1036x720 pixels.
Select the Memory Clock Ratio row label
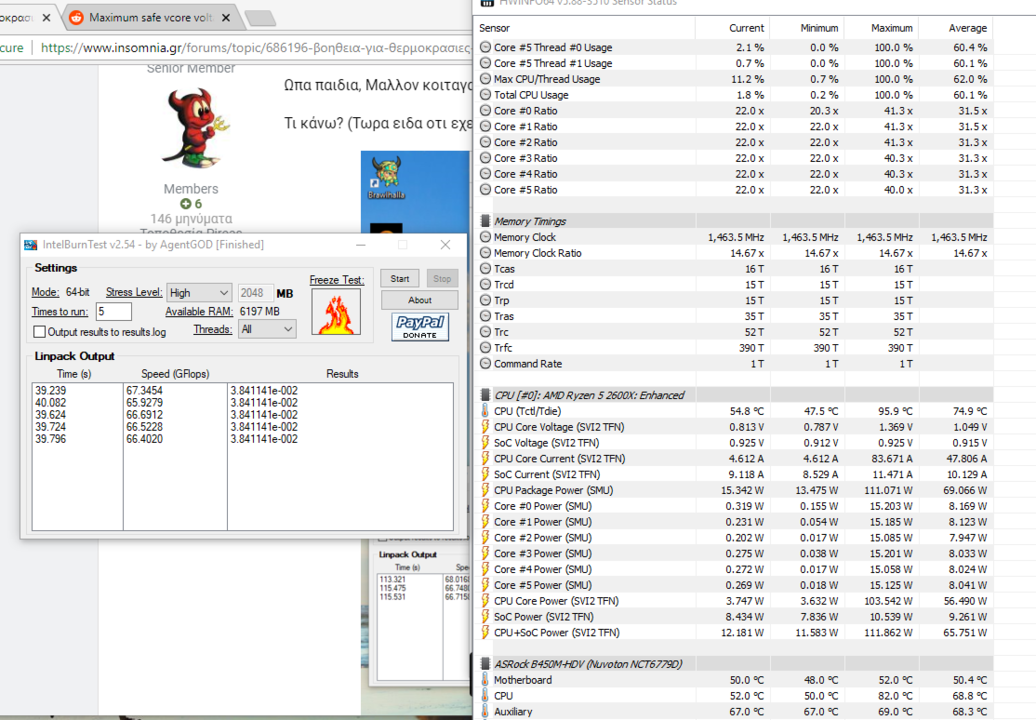pyautogui.click(x=538, y=253)
